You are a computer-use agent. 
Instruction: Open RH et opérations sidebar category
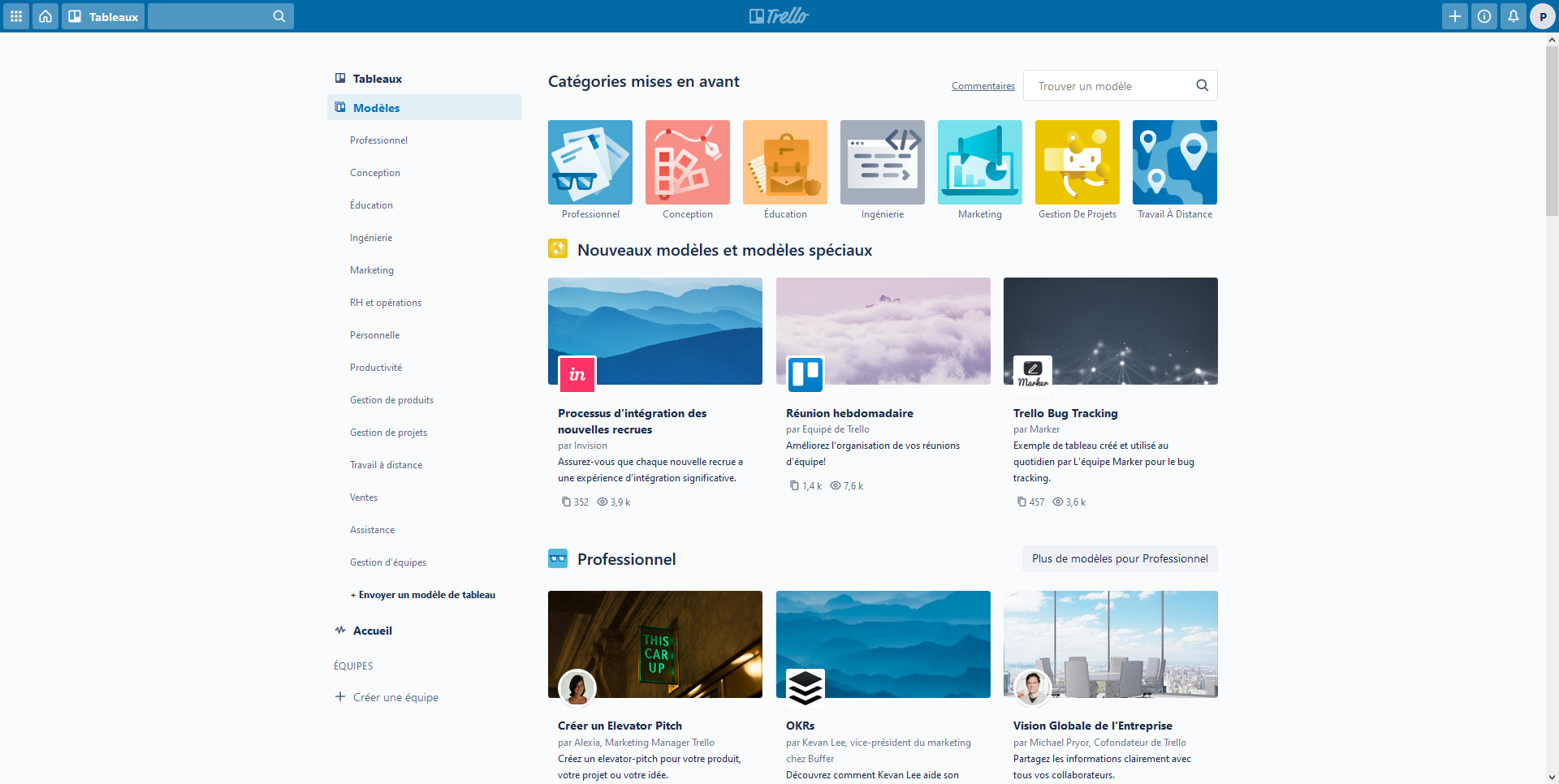pyautogui.click(x=386, y=303)
